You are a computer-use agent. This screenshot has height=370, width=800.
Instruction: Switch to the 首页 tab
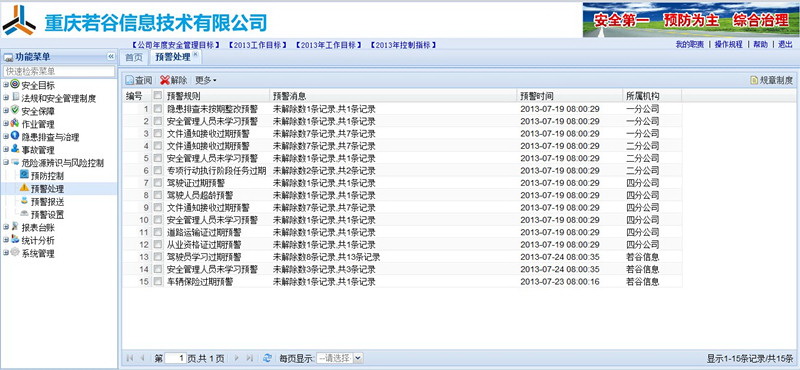[134, 57]
